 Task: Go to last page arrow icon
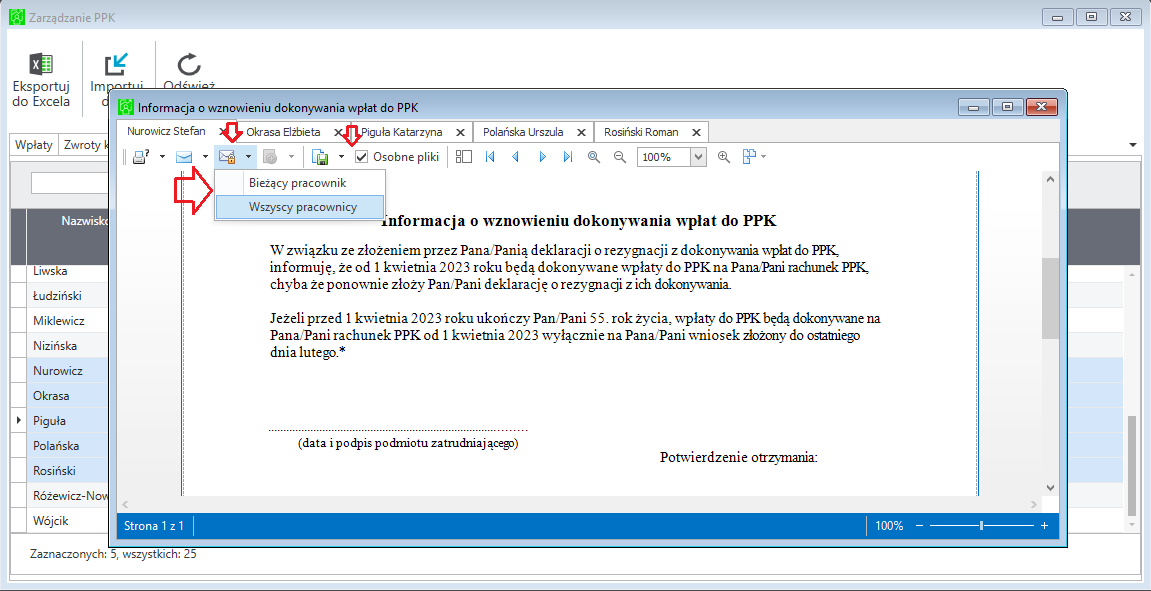567,156
